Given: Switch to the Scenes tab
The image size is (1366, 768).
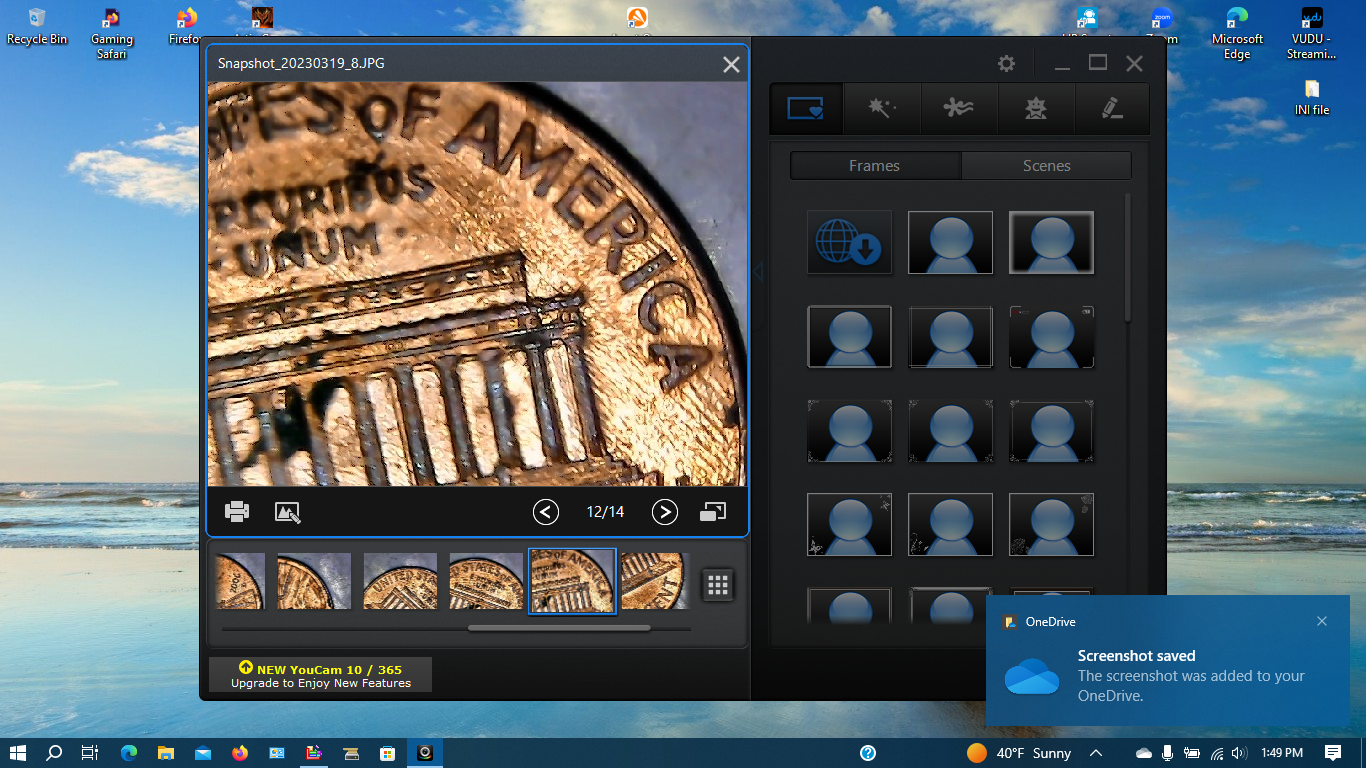Looking at the screenshot, I should pos(1047,166).
